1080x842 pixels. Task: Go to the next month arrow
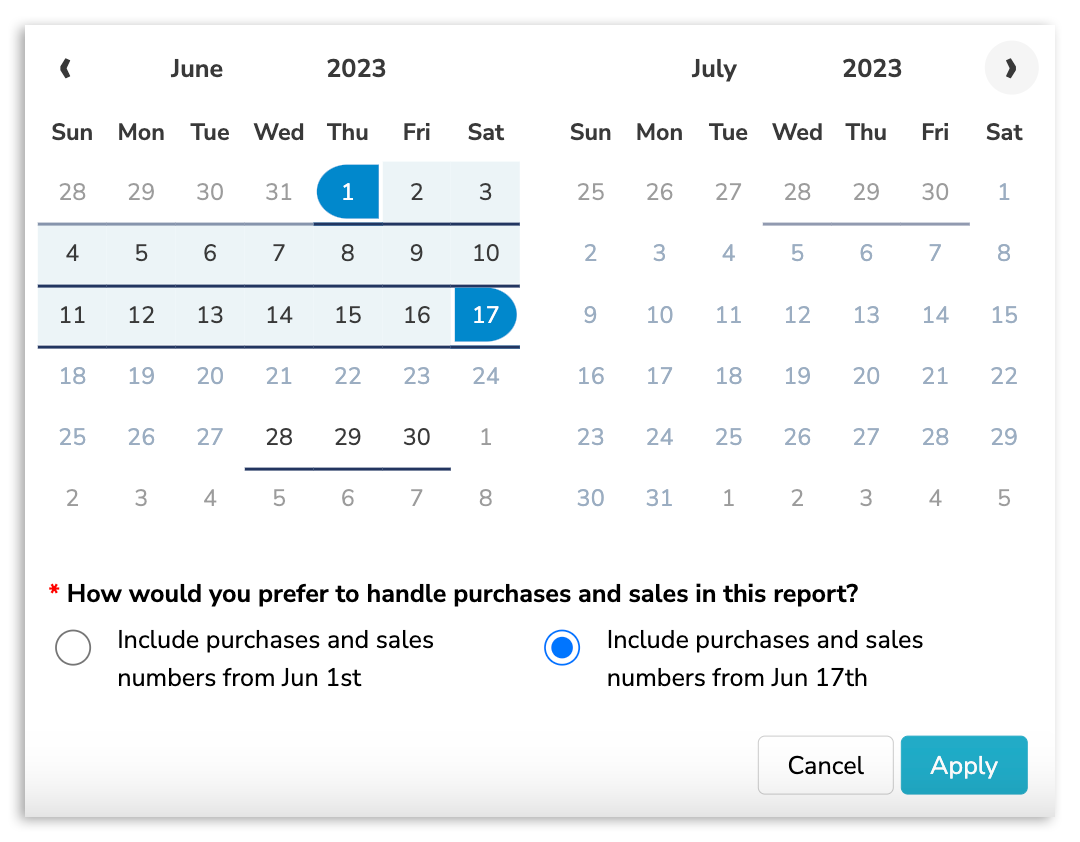point(1011,69)
